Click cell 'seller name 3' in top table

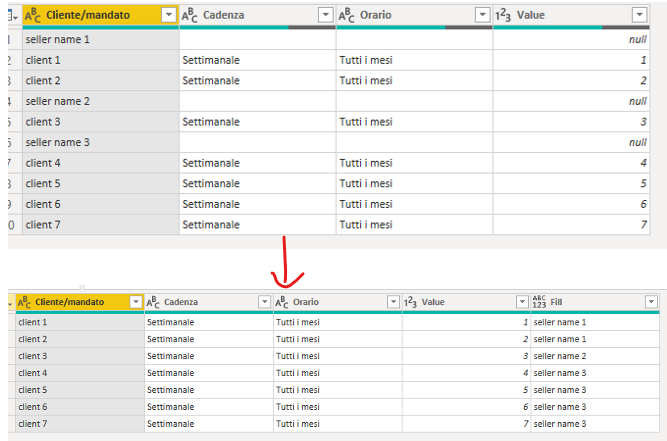pyautogui.click(x=101, y=142)
